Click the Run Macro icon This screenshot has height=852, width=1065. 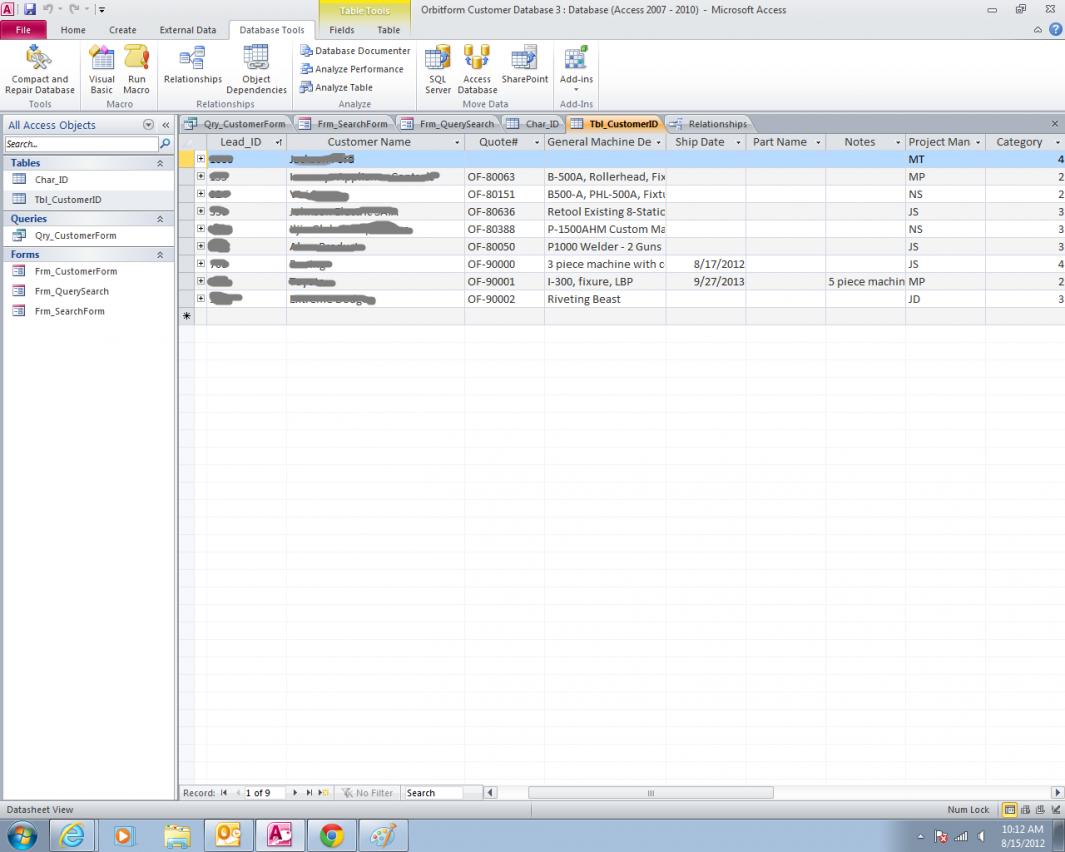pyautogui.click(x=137, y=69)
